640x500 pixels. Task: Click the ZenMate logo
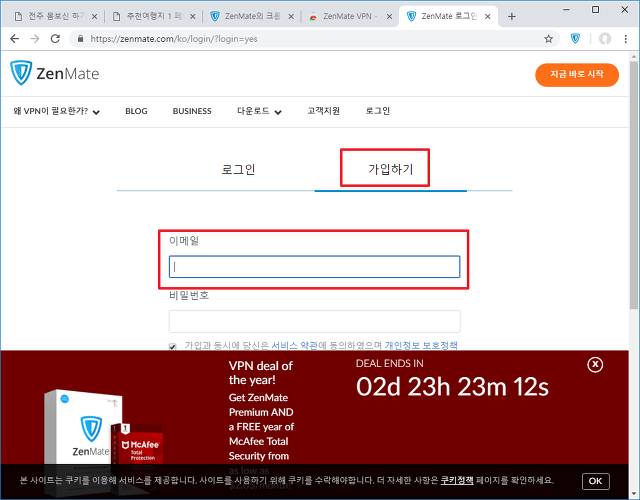(55, 73)
